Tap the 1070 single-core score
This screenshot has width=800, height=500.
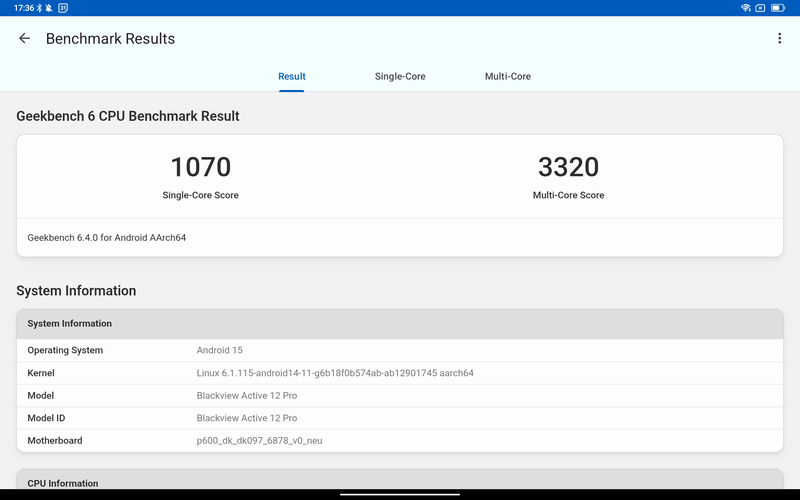tap(201, 167)
